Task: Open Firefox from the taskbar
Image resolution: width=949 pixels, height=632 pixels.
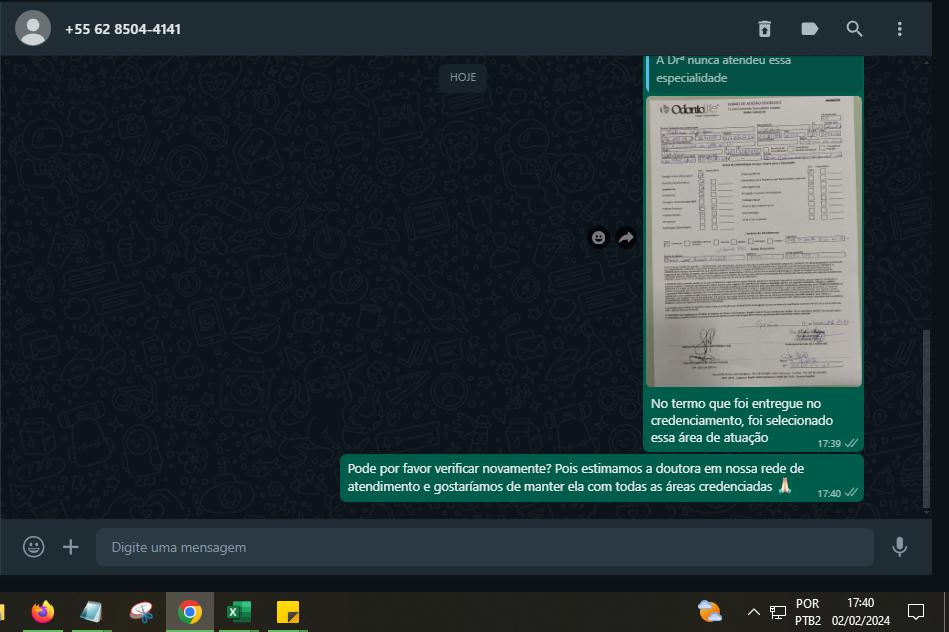Action: coord(42,612)
